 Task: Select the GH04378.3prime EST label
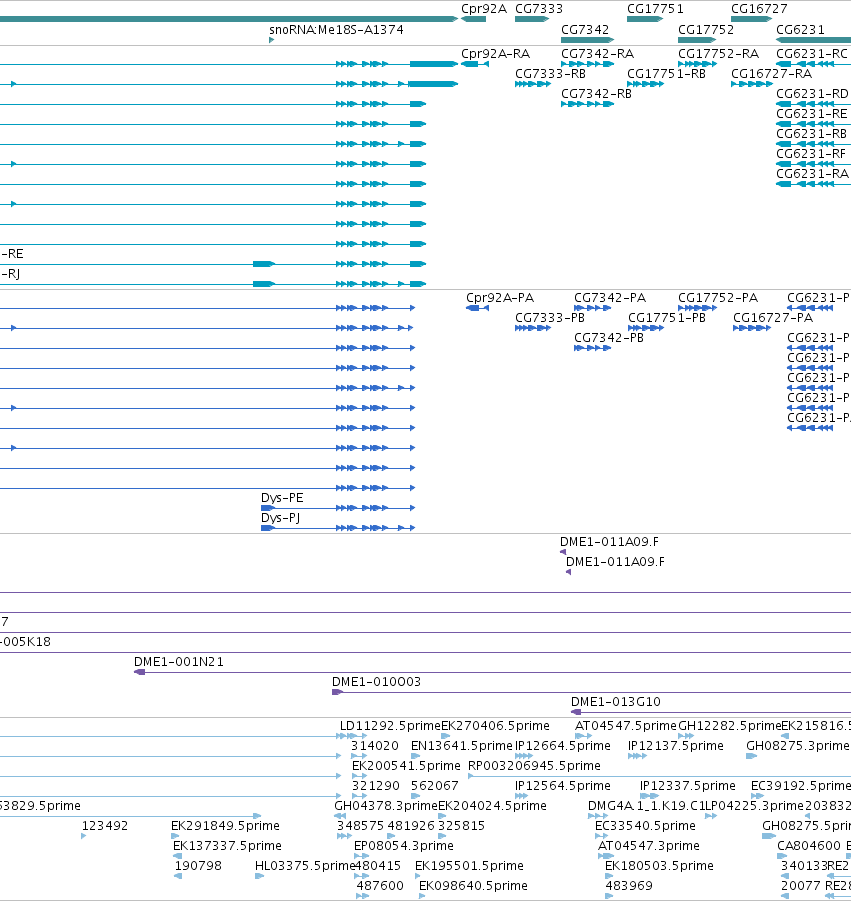(x=386, y=806)
